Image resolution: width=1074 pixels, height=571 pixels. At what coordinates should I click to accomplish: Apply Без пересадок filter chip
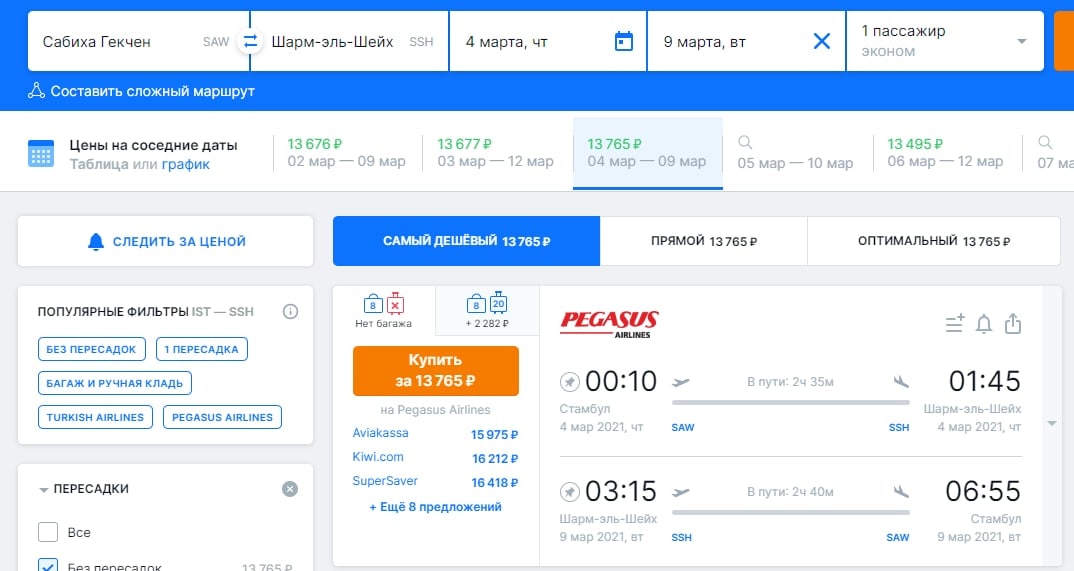click(92, 349)
